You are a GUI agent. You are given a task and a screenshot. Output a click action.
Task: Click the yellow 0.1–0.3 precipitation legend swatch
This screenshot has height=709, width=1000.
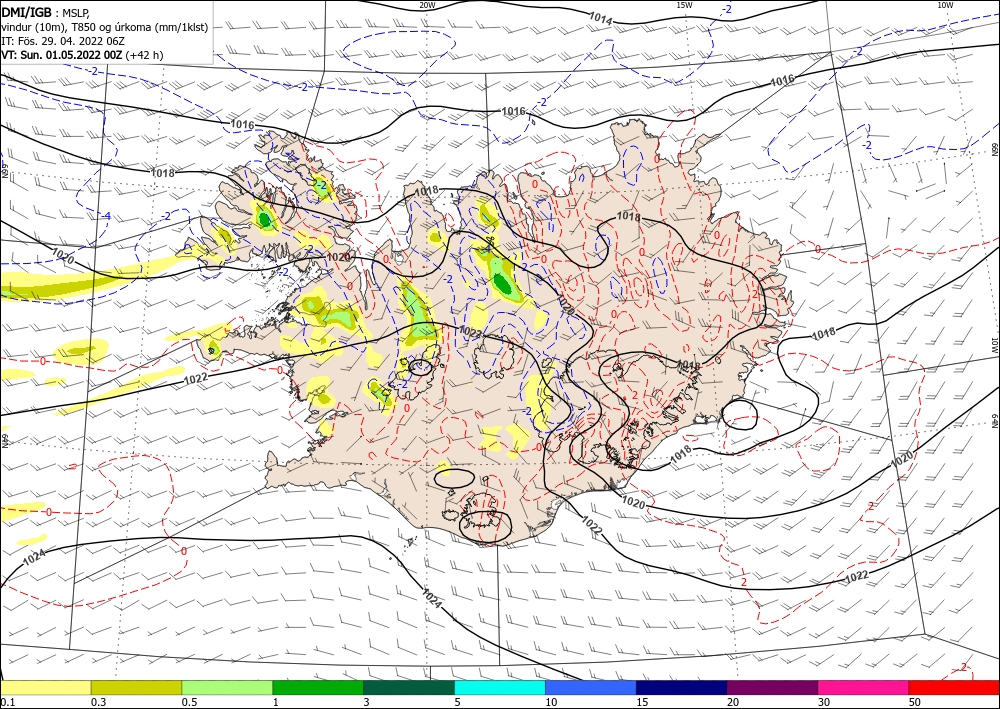tap(45, 687)
